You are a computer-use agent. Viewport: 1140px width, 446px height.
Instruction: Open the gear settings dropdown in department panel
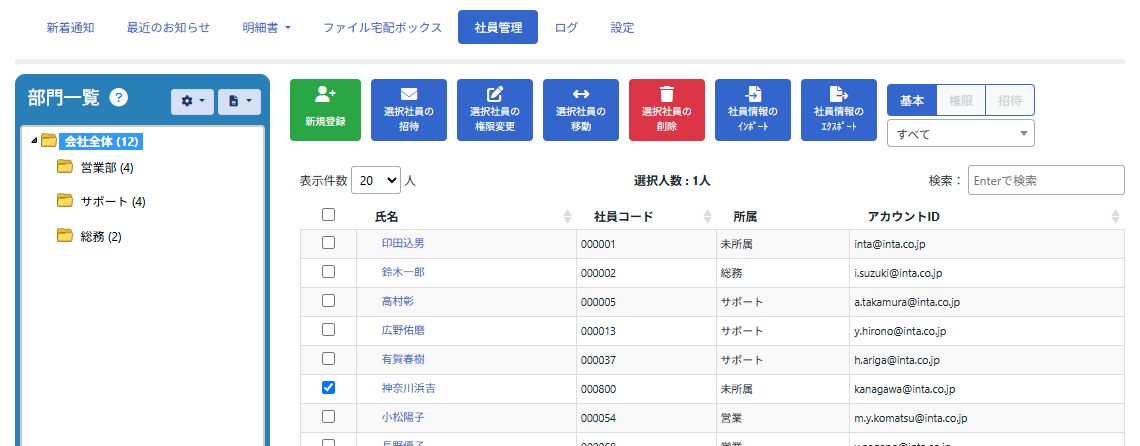click(x=192, y=101)
